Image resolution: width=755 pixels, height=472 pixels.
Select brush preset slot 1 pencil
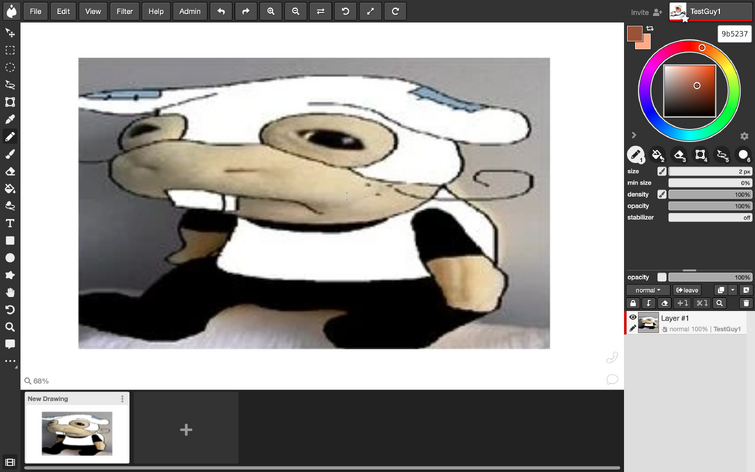[x=636, y=155]
